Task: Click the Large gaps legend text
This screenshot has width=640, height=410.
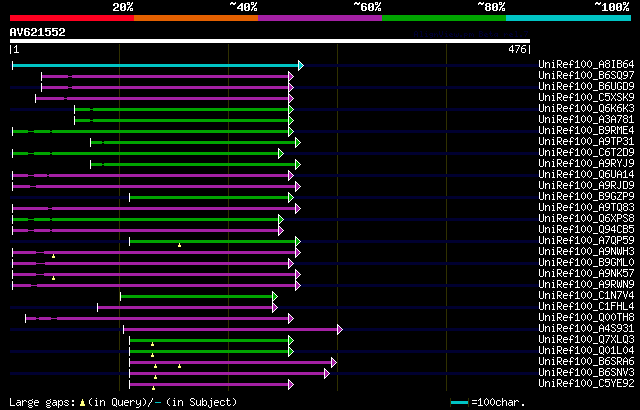Action: coord(123,402)
